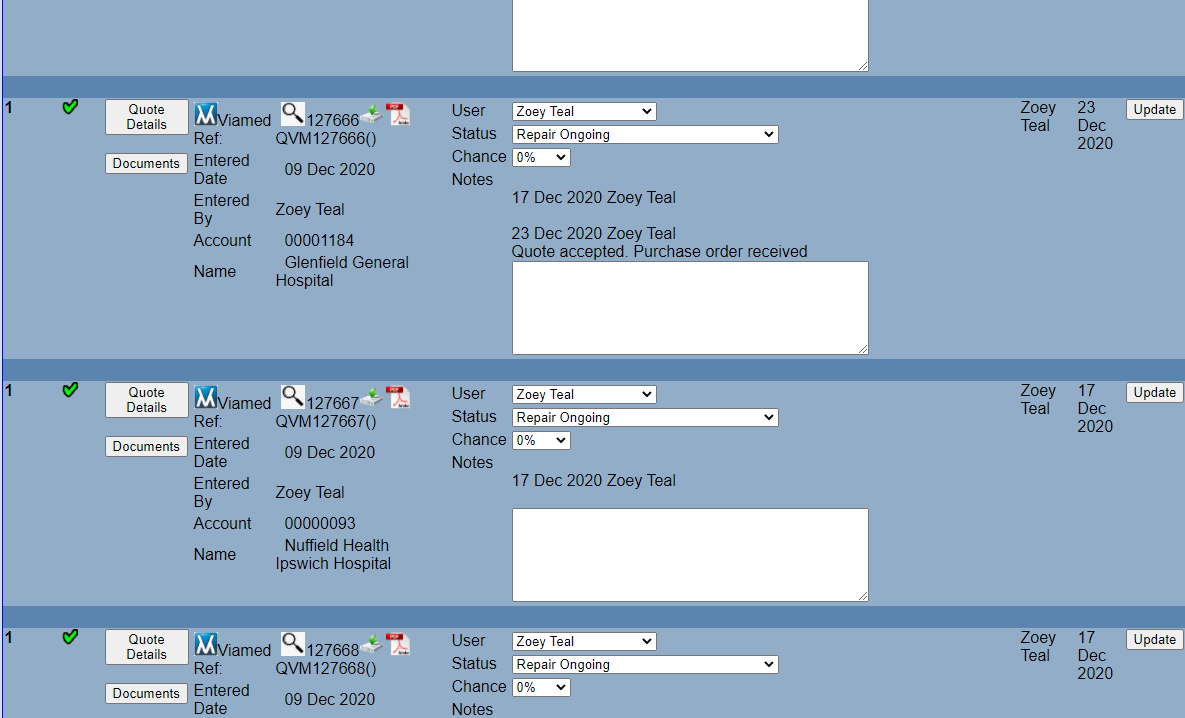Viewport: 1185px width, 718px height.
Task: Open Chance dropdown for quote 127667
Action: 541,441
